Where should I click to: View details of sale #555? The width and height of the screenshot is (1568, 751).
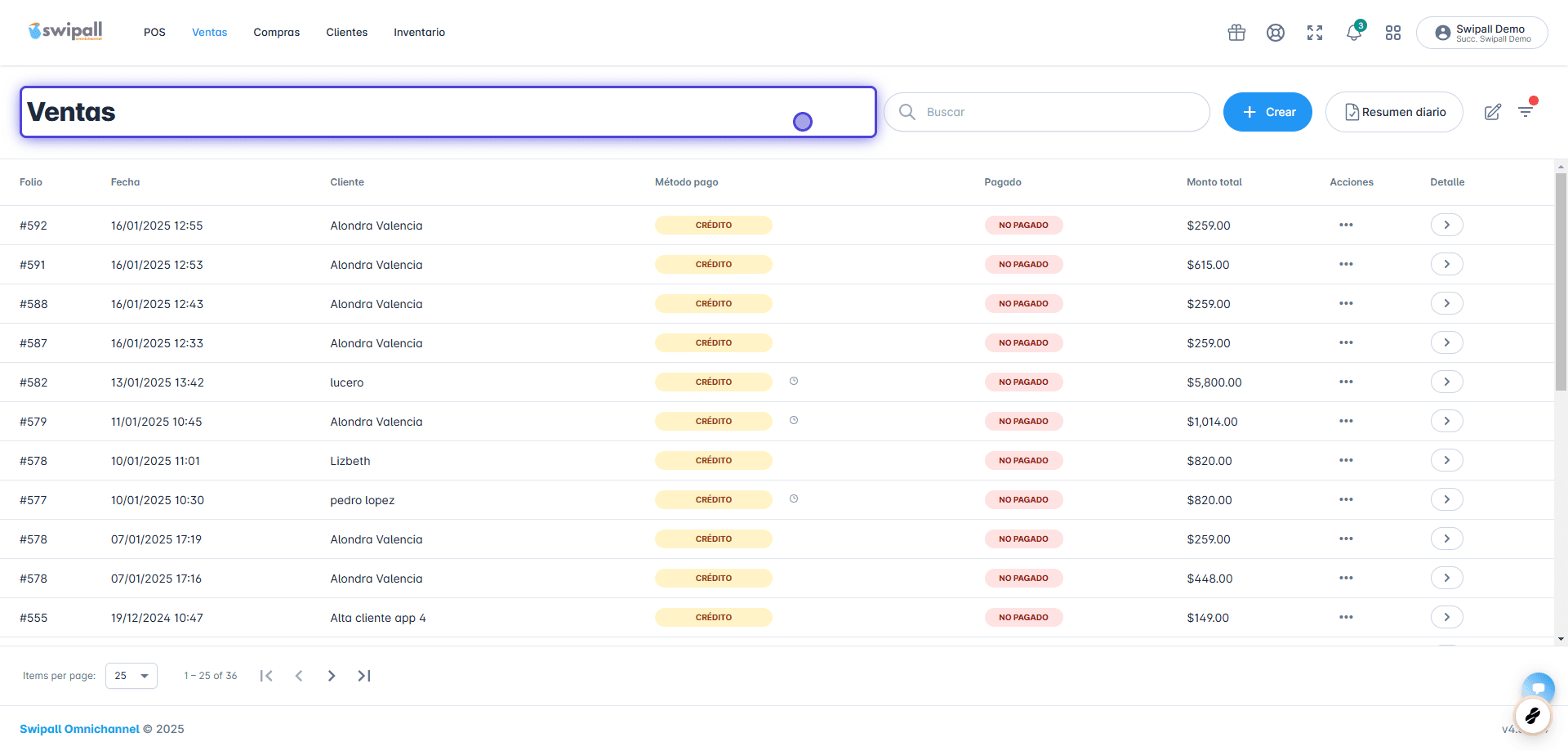tap(1446, 617)
